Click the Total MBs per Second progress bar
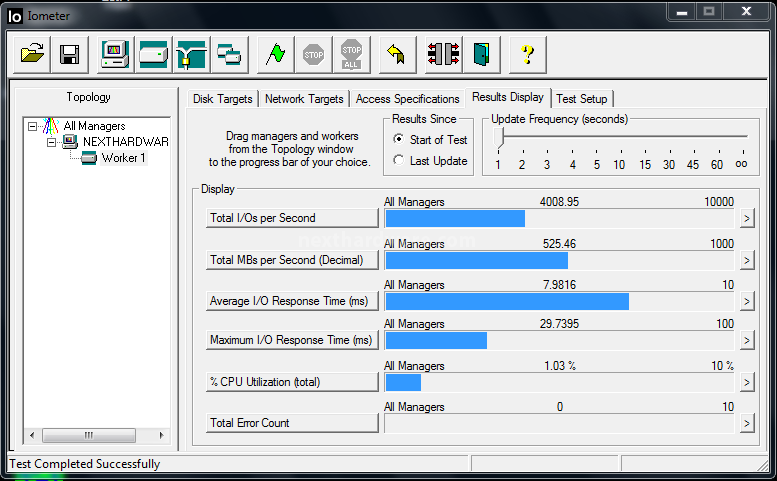 [x=559, y=261]
